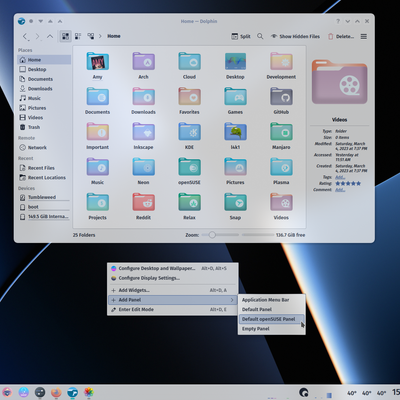Choose Configure Desktop and Wallpaper
This screenshot has width=400, height=400.
coord(173,268)
